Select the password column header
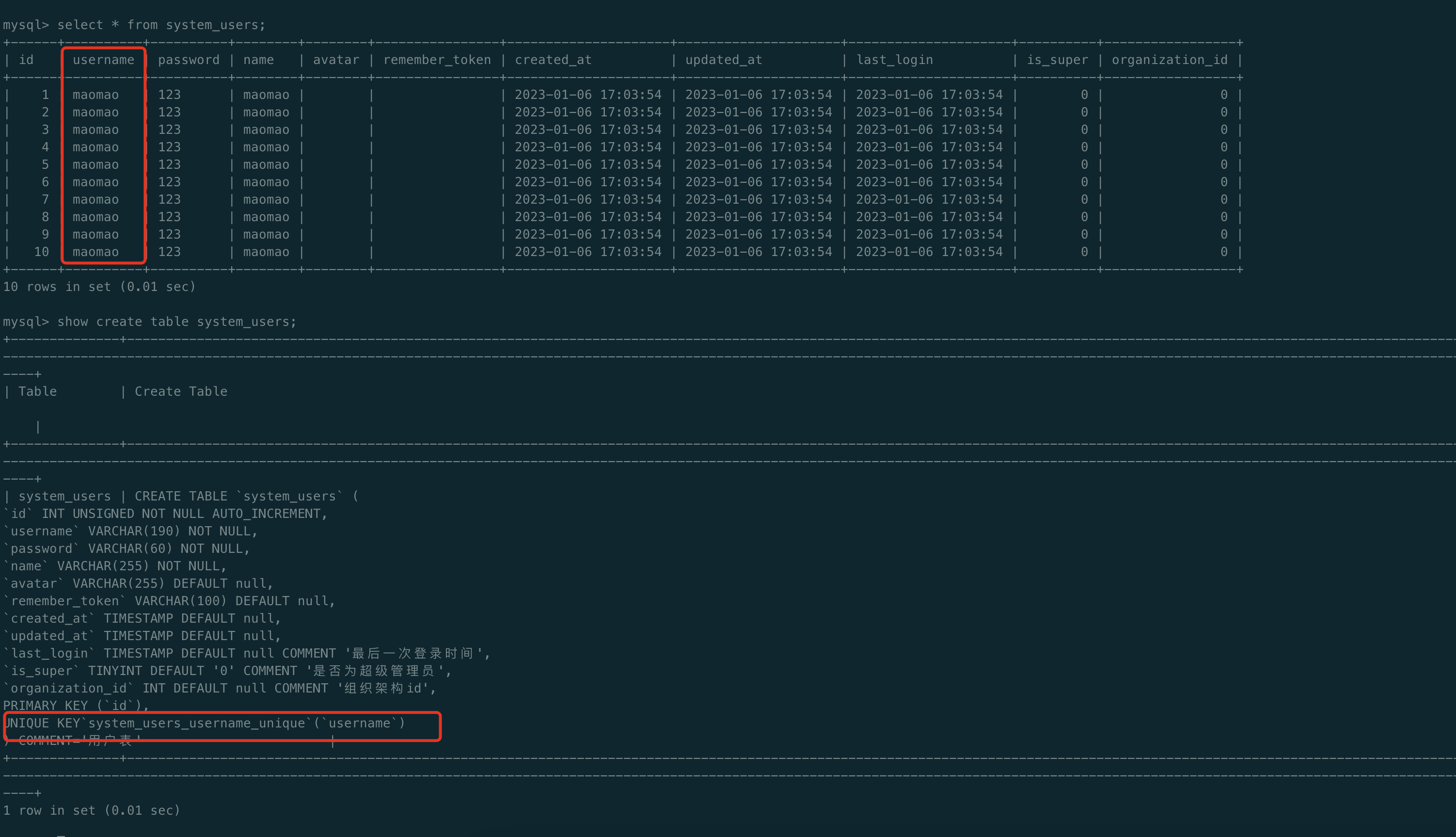Screen dimensions: 1456x837 pos(189,59)
